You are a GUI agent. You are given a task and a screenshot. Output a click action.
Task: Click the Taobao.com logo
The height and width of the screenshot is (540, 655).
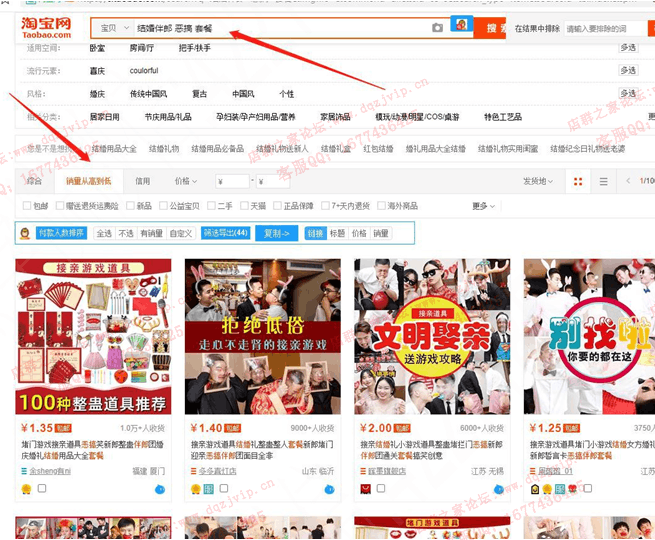[46, 28]
